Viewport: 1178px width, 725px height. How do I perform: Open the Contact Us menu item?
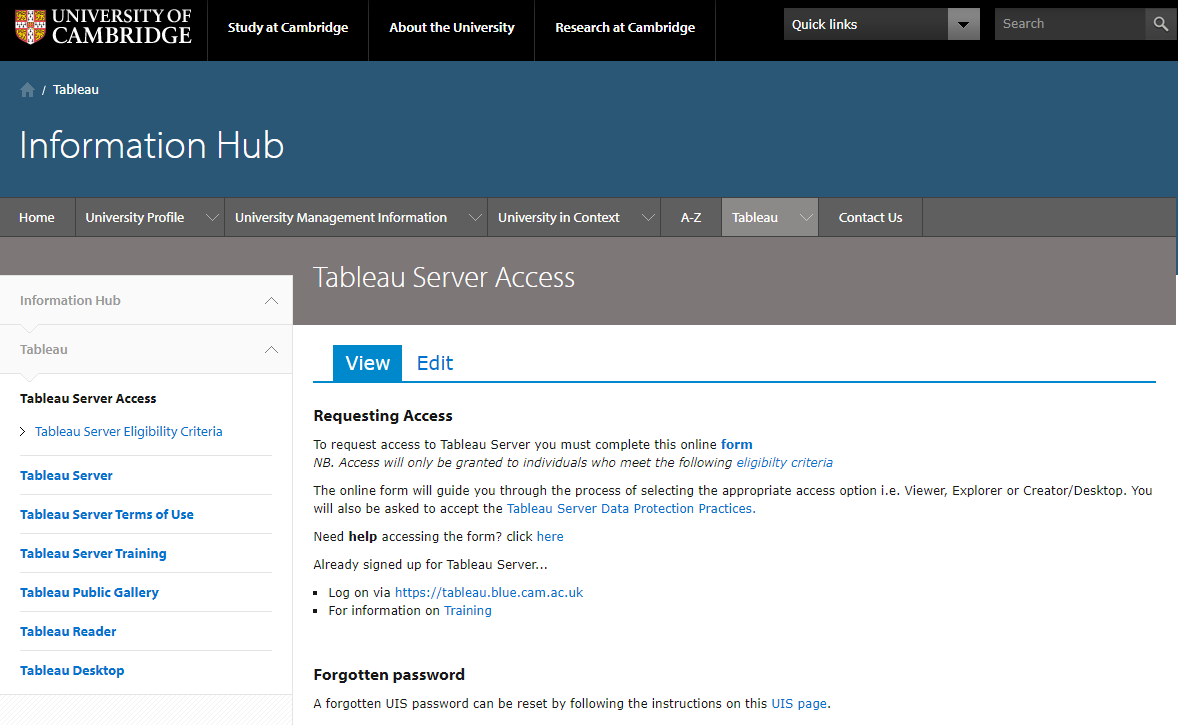(x=870, y=218)
